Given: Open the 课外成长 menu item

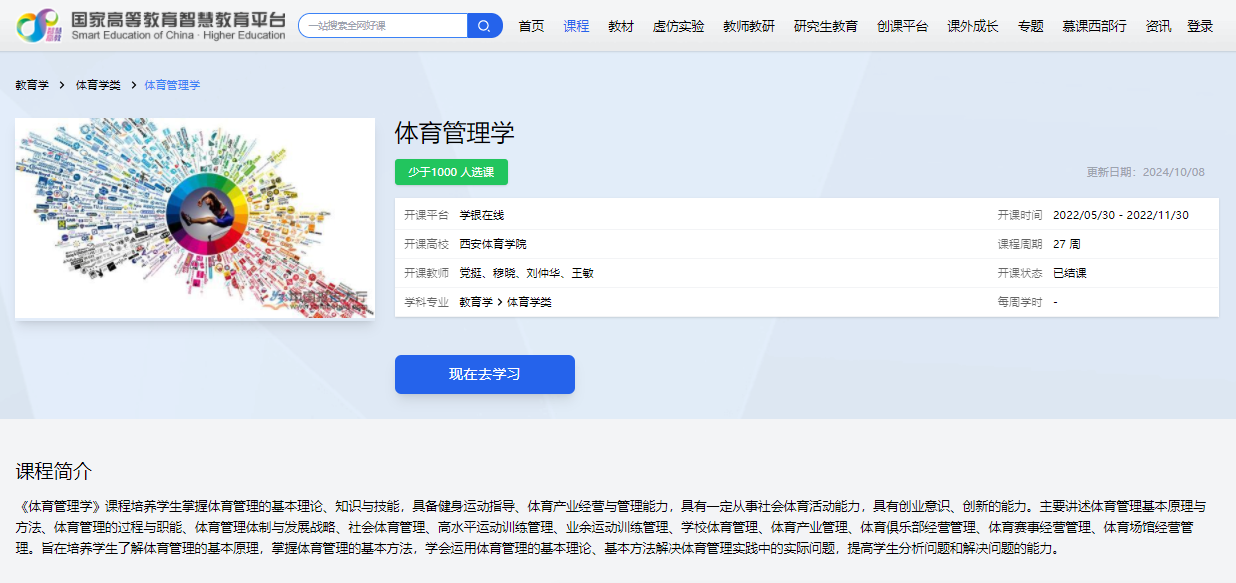Looking at the screenshot, I should click(973, 26).
